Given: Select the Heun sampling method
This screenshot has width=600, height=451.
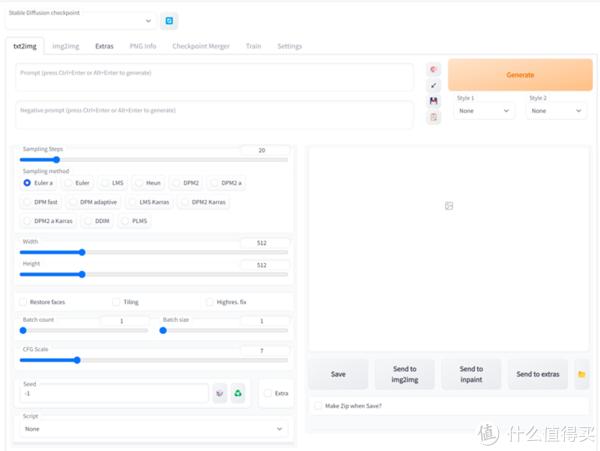Looking at the screenshot, I should (148, 183).
